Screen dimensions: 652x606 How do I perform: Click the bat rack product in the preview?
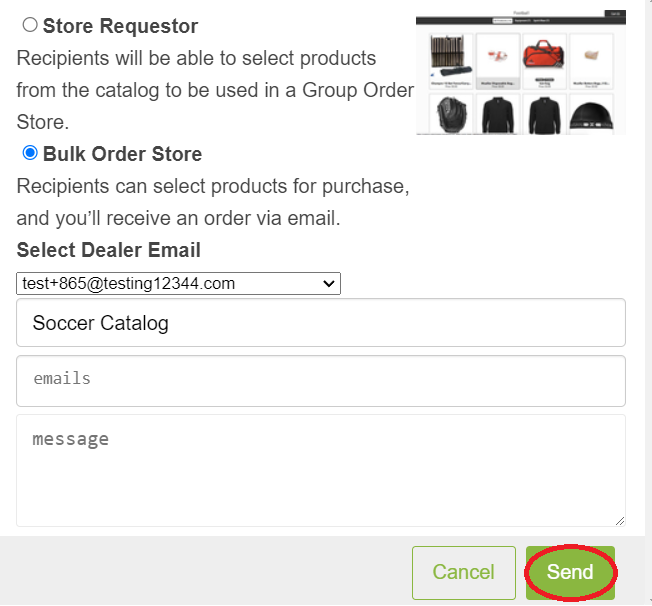pos(451,56)
